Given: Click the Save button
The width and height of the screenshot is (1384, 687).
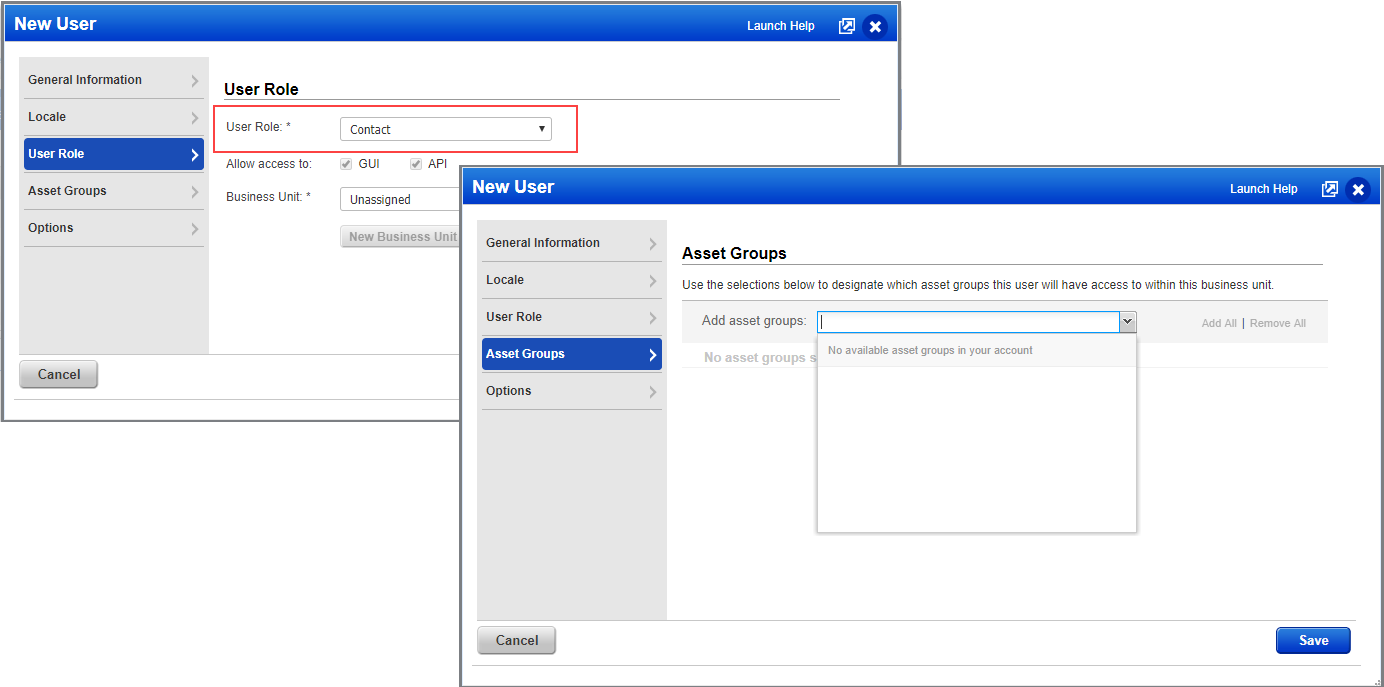Looking at the screenshot, I should pyautogui.click(x=1313, y=640).
